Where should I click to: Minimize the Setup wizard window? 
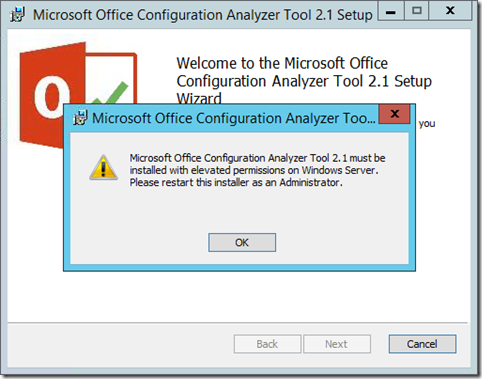391,11
